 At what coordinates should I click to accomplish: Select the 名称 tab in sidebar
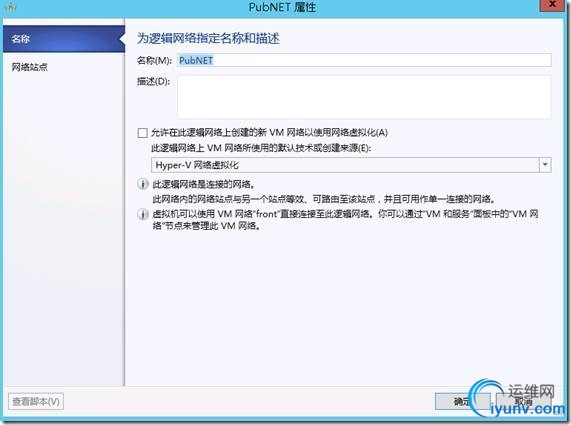point(64,39)
